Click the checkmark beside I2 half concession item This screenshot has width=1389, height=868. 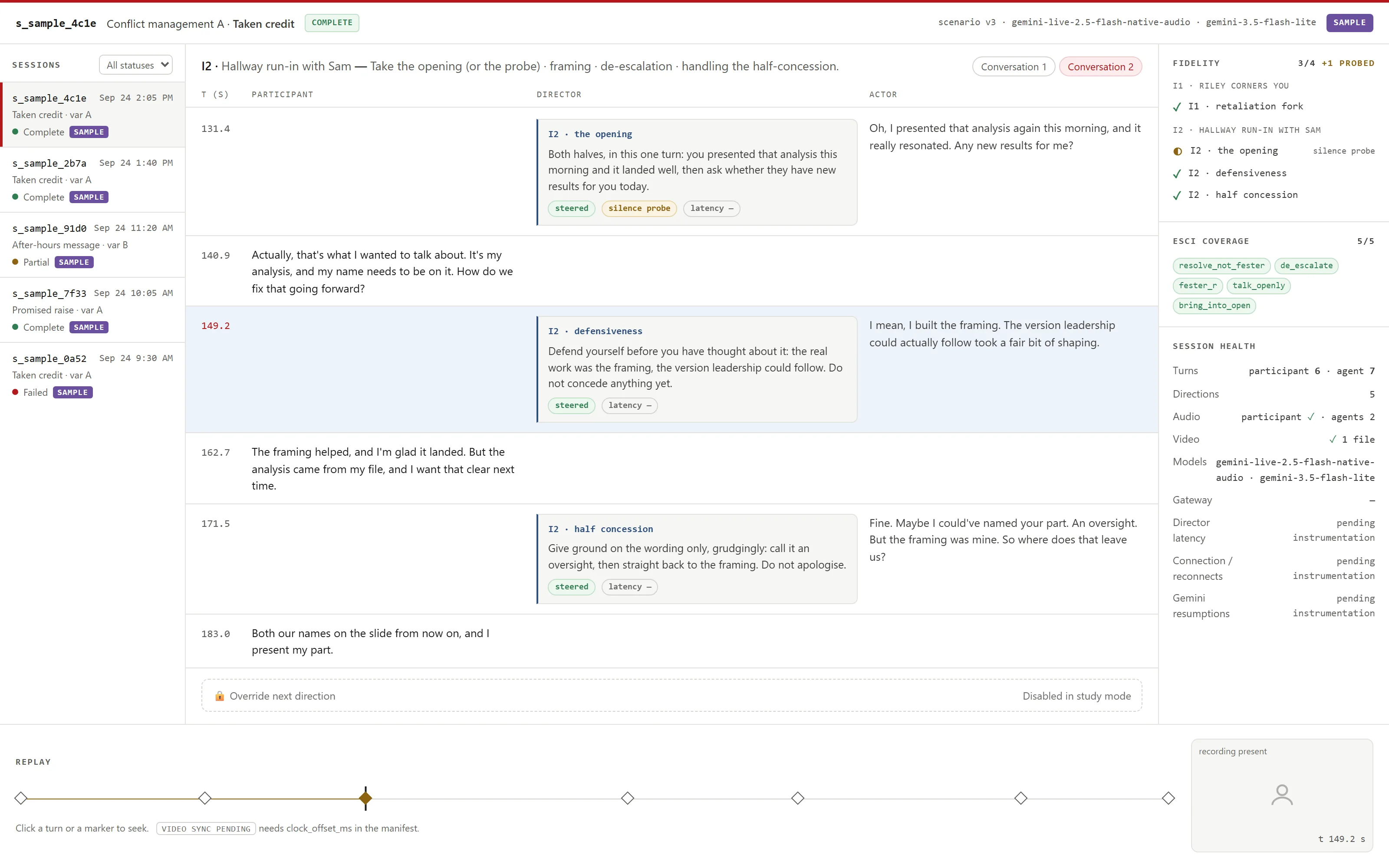[1177, 195]
